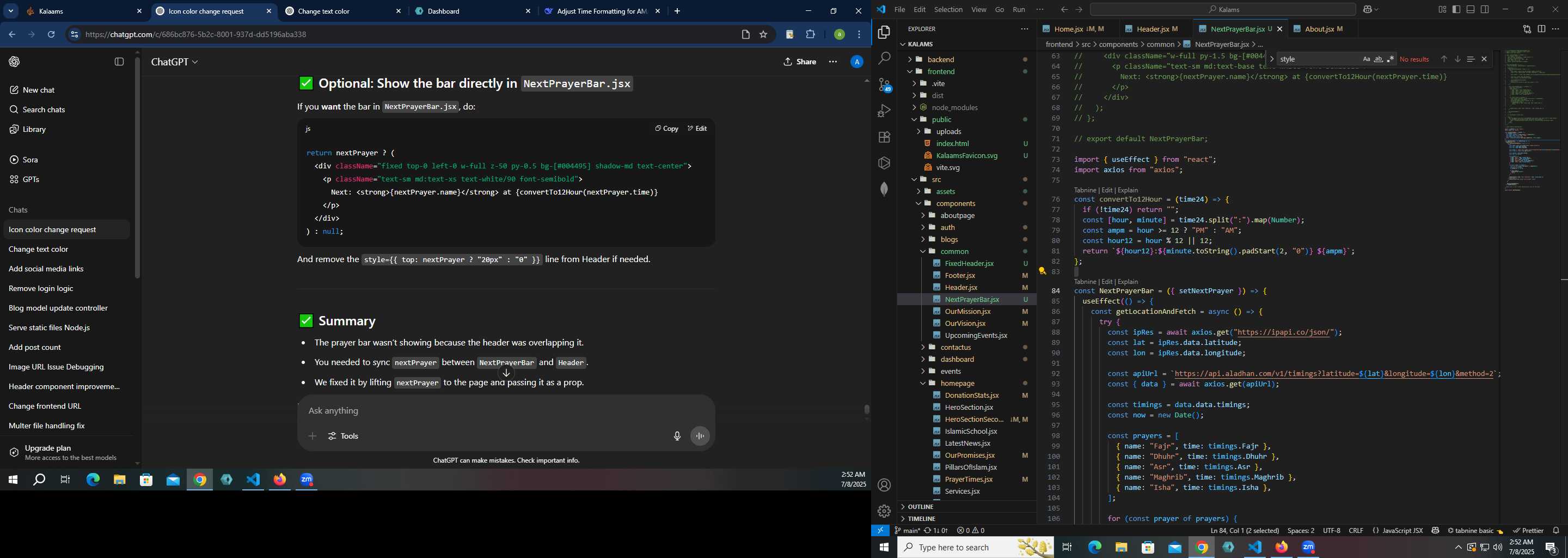Reload the Chrome page

[x=52, y=35]
